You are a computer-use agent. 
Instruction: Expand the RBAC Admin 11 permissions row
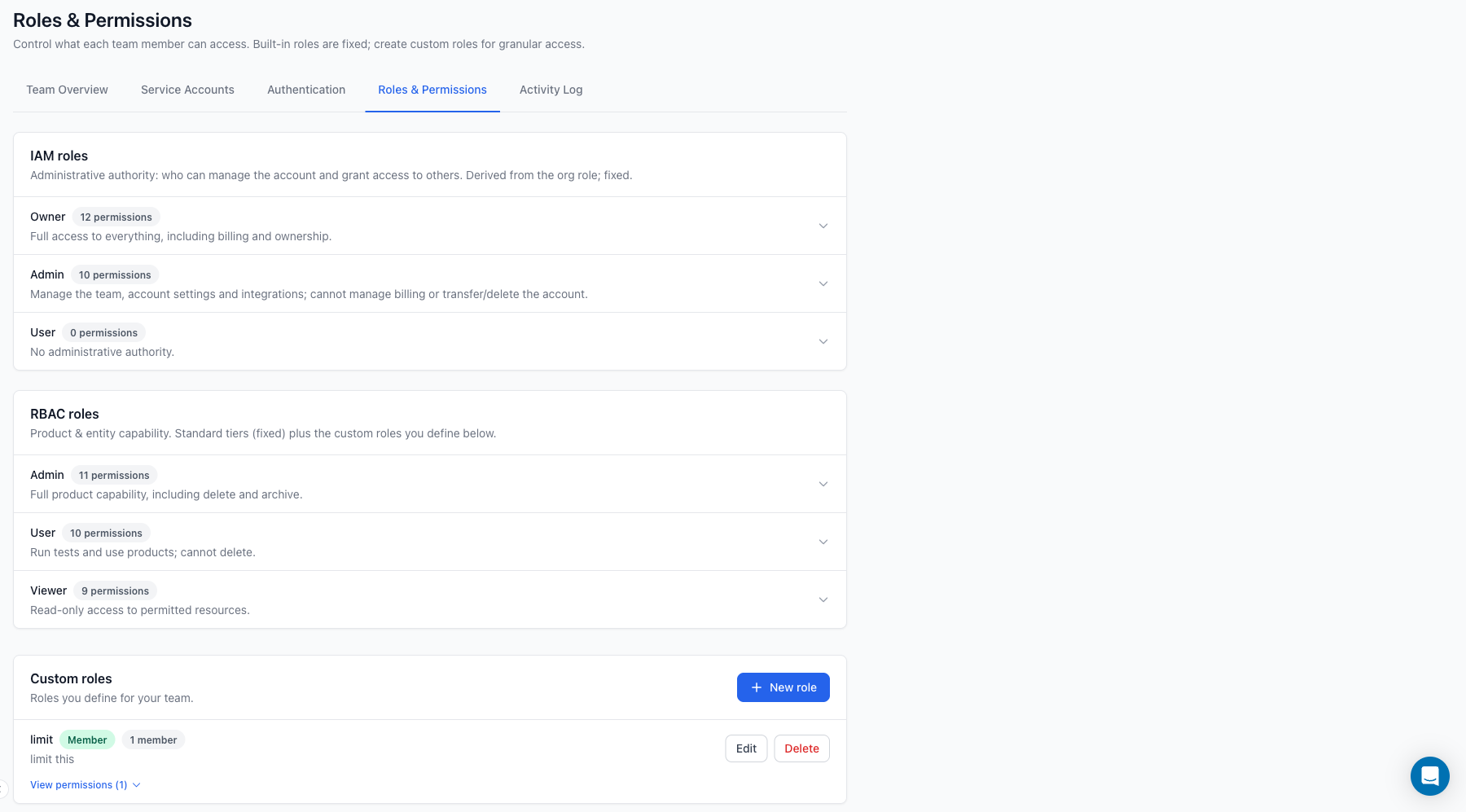pyautogui.click(x=430, y=484)
